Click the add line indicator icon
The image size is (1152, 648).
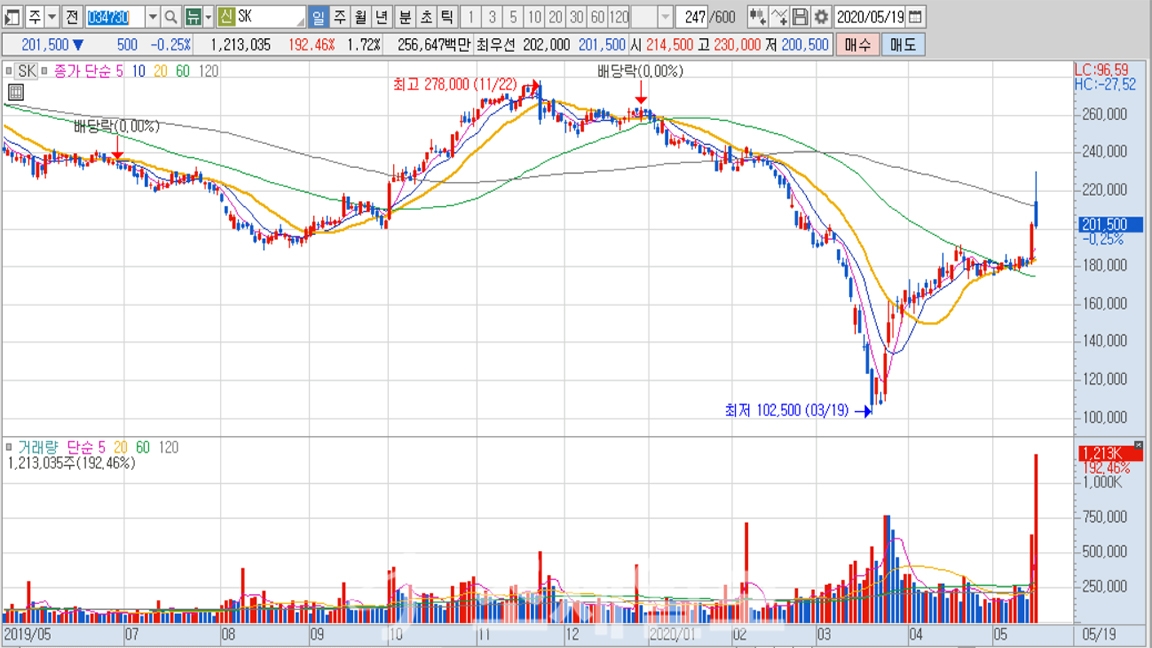(x=779, y=17)
